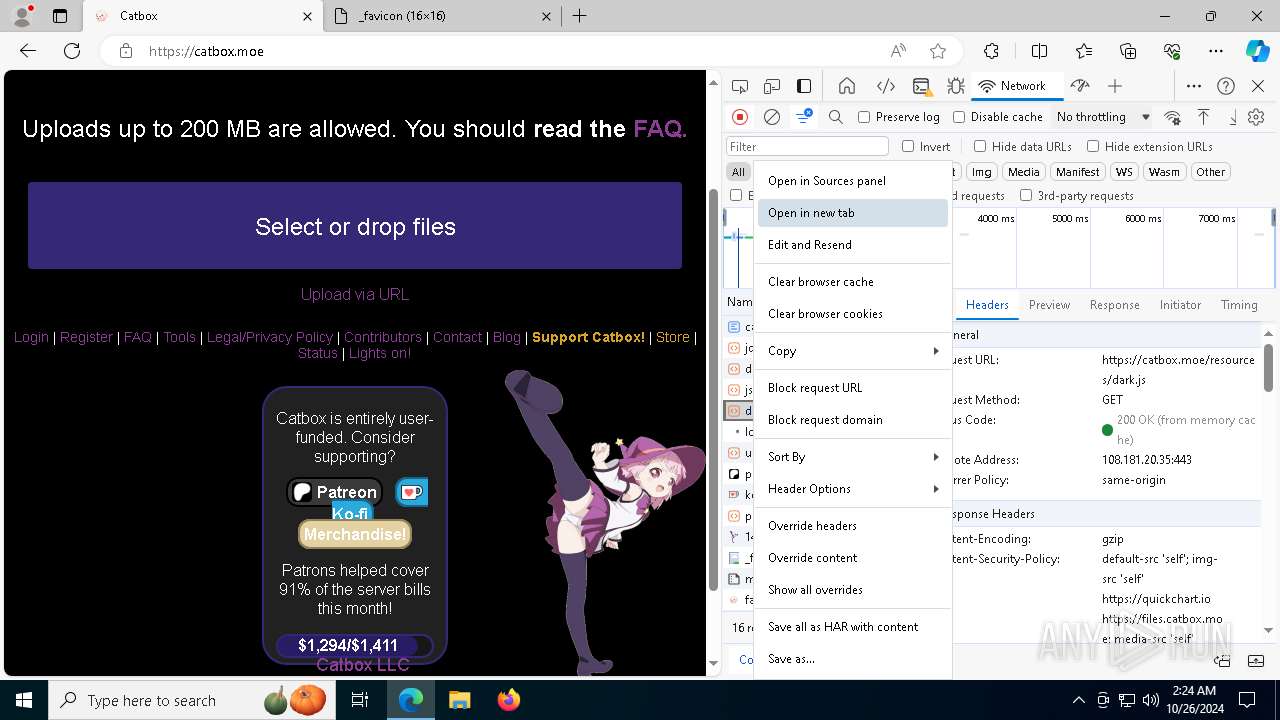Viewport: 1280px width, 720px height.
Task: Choose Open in Sources panel
Action: point(853,181)
